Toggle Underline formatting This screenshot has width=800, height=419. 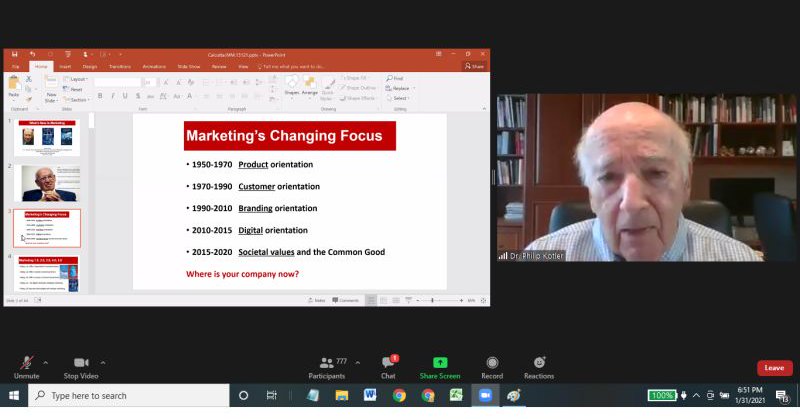click(125, 96)
